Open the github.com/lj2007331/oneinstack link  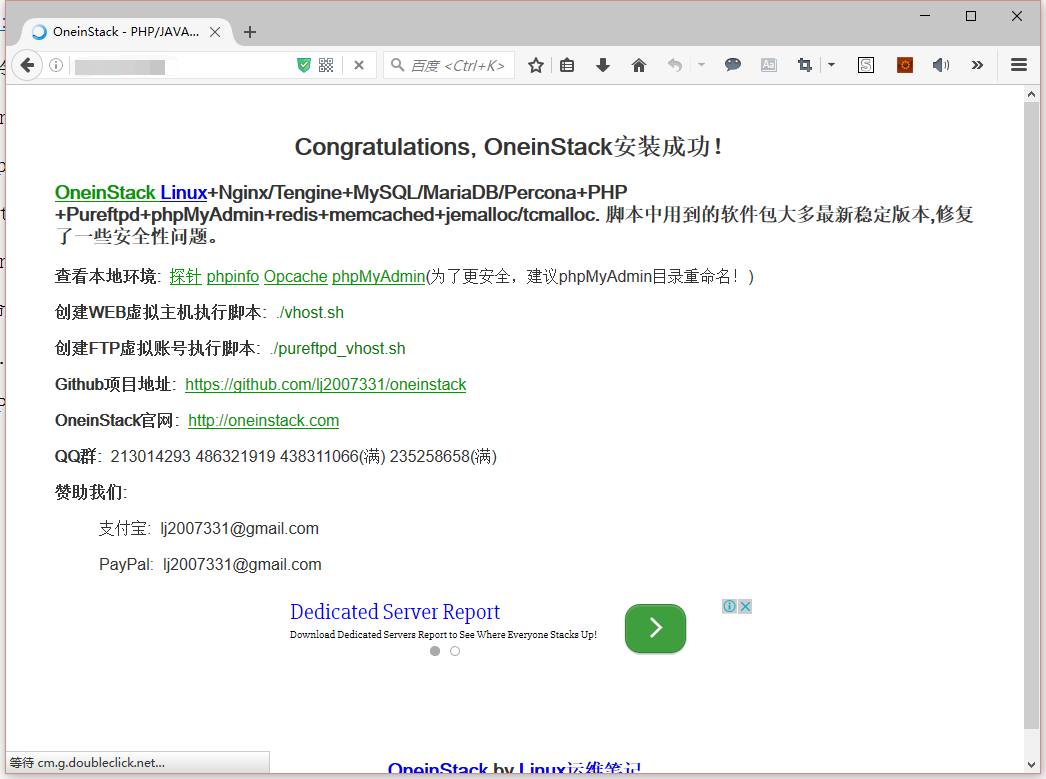point(326,384)
